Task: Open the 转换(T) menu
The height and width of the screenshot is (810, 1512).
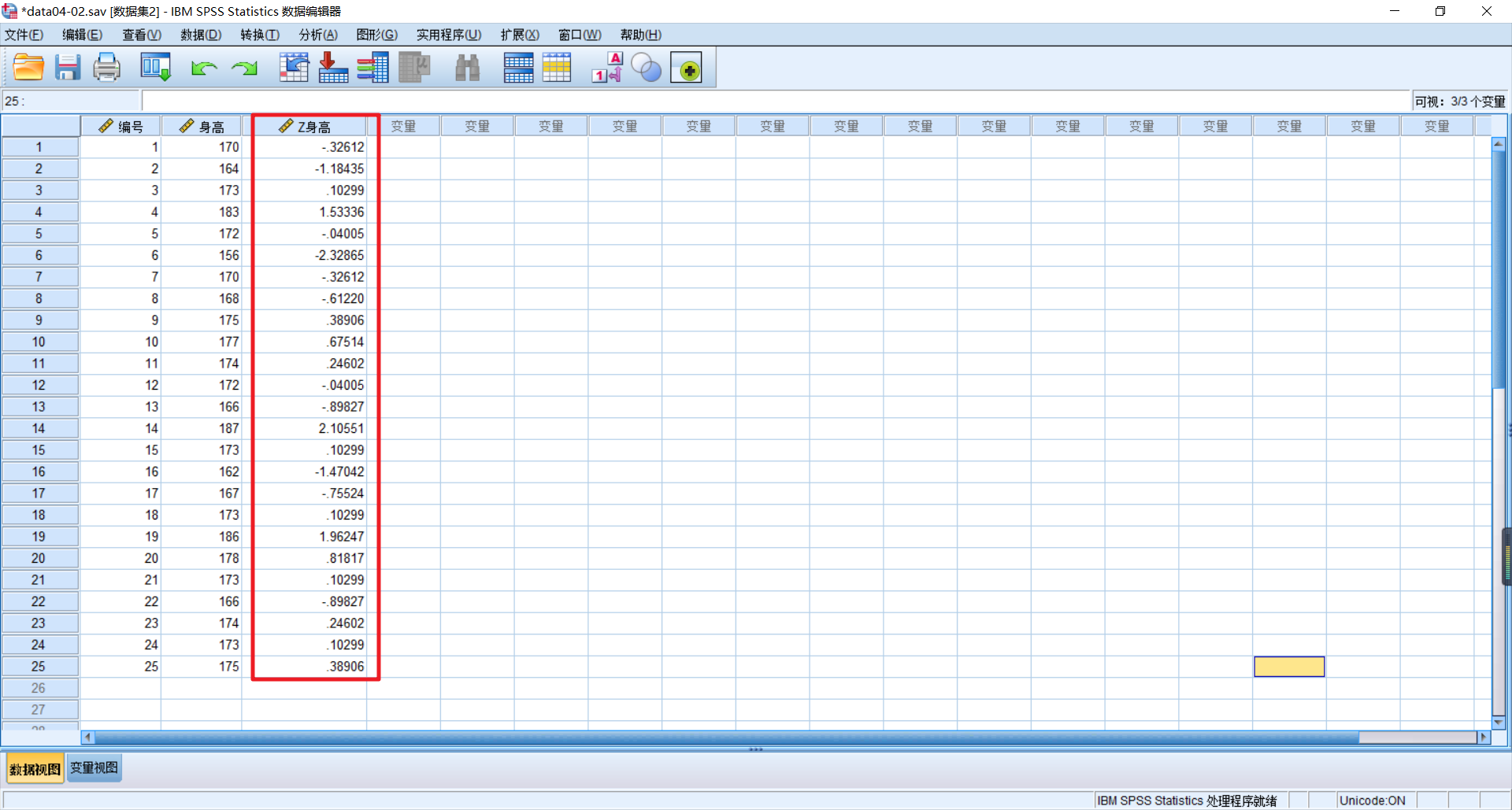Action: [x=260, y=35]
